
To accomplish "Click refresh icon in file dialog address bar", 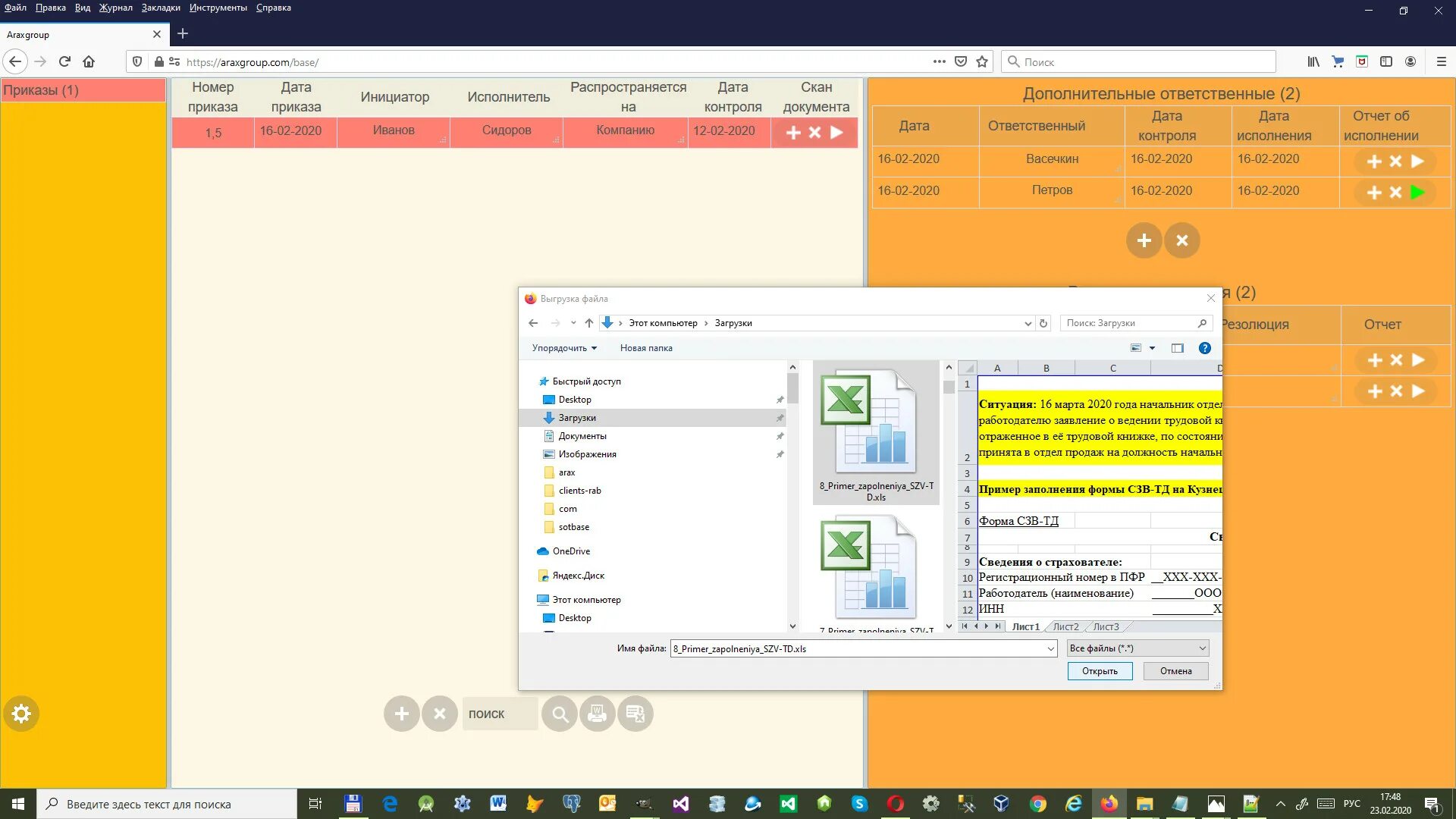I will click(1043, 323).
